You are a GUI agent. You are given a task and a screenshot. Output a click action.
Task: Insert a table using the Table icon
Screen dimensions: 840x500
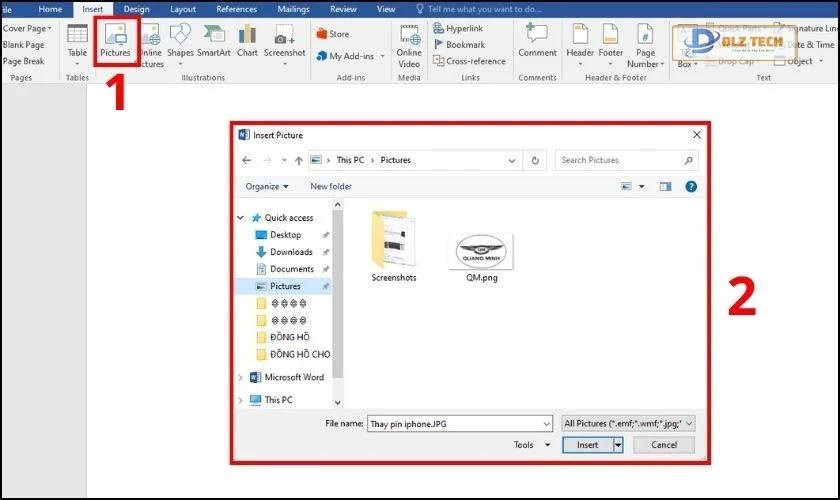[77, 40]
